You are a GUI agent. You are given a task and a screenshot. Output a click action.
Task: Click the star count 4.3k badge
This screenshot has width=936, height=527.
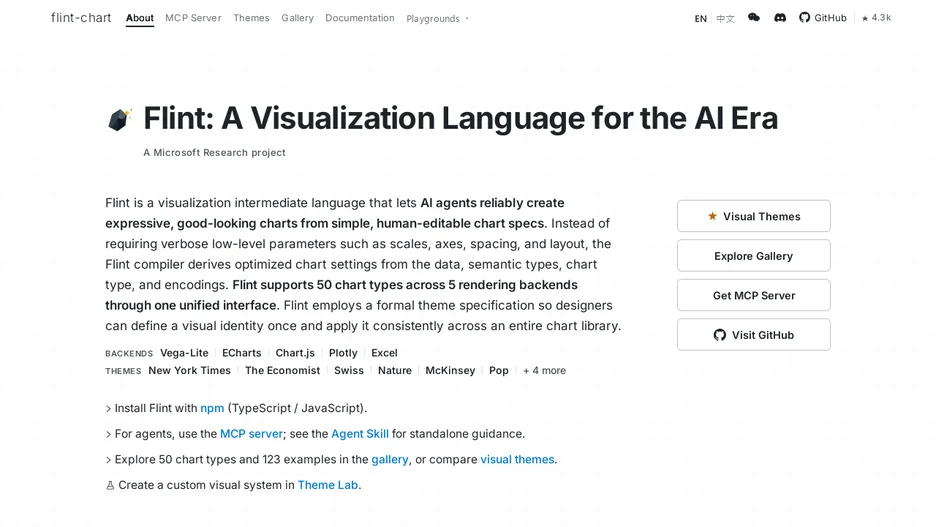[x=876, y=18]
